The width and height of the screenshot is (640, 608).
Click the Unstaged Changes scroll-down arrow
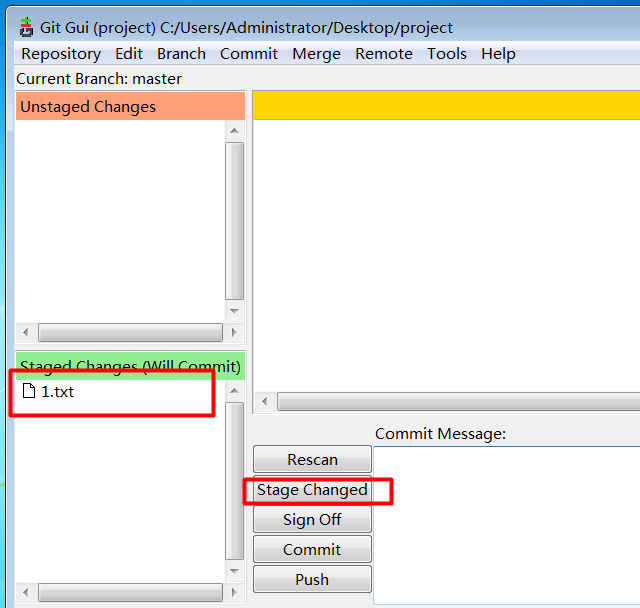[x=234, y=311]
